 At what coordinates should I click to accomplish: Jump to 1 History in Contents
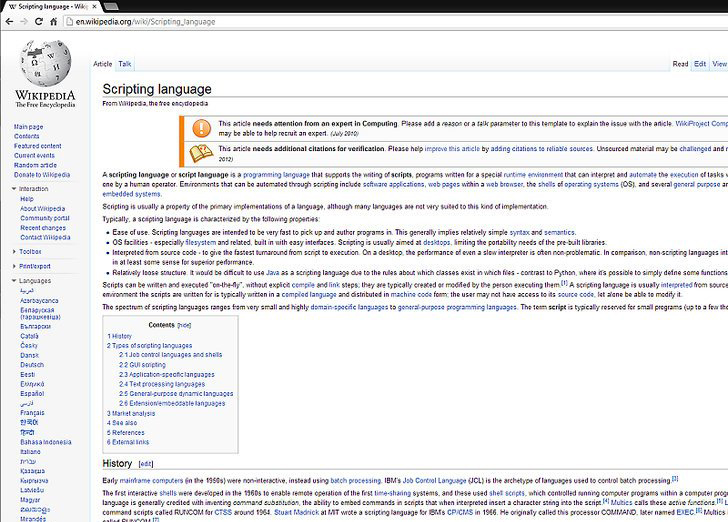coord(120,336)
